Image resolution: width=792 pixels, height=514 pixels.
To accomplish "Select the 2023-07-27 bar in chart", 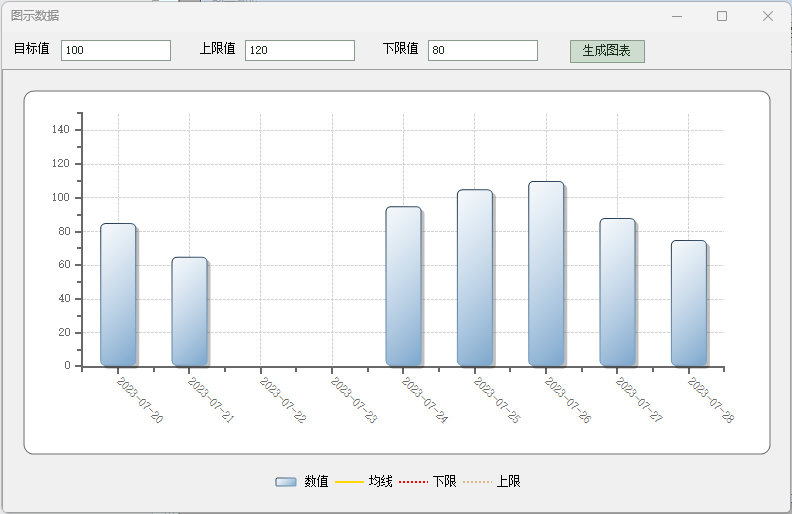I will [x=617, y=292].
